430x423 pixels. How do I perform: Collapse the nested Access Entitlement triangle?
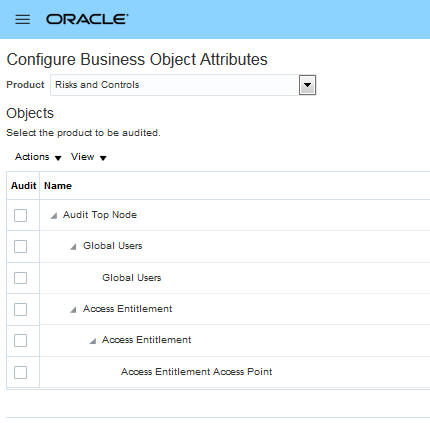click(x=93, y=341)
